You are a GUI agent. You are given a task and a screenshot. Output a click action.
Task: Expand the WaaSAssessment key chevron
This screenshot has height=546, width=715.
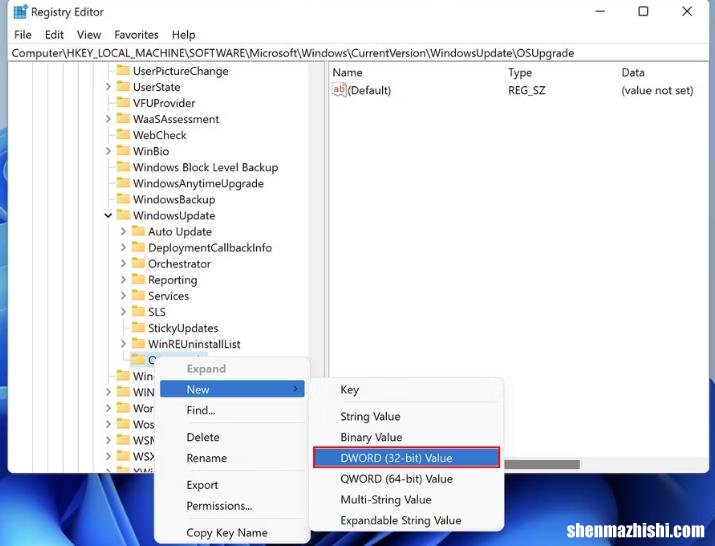pos(108,119)
